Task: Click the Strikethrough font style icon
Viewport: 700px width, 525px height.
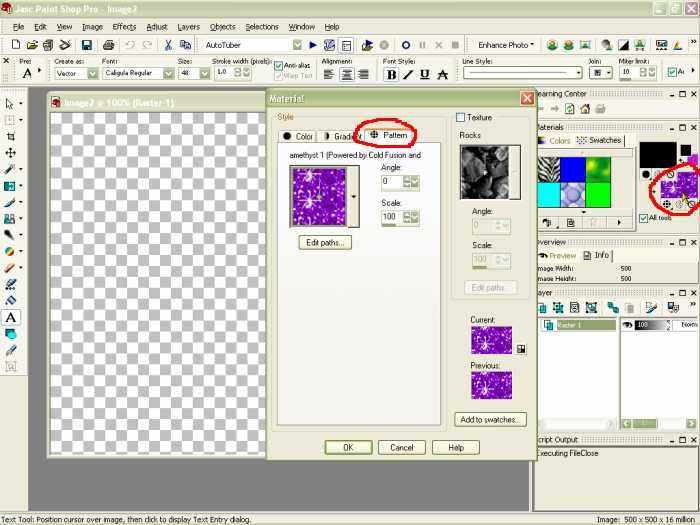Action: [442, 75]
